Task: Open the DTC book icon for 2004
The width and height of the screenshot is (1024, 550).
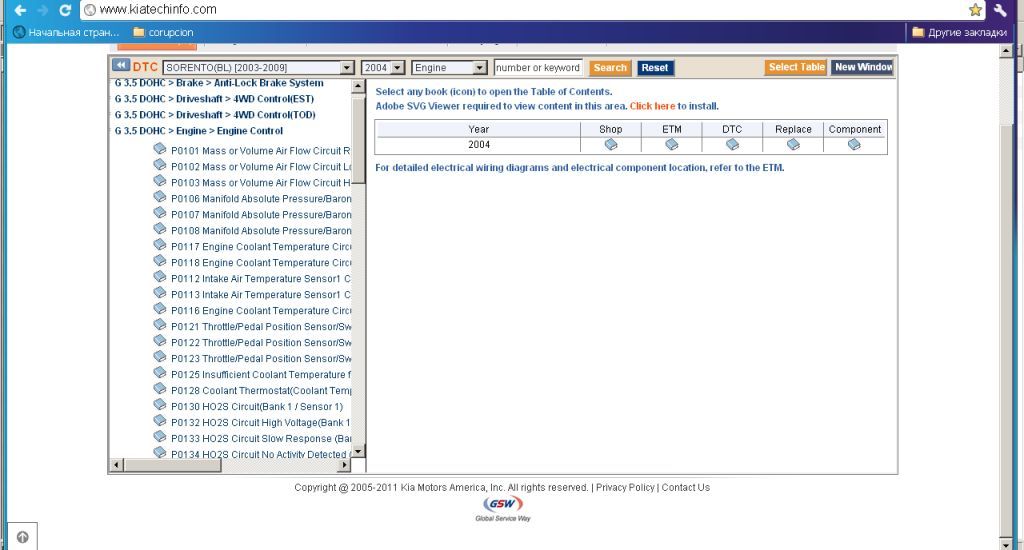Action: 732,144
